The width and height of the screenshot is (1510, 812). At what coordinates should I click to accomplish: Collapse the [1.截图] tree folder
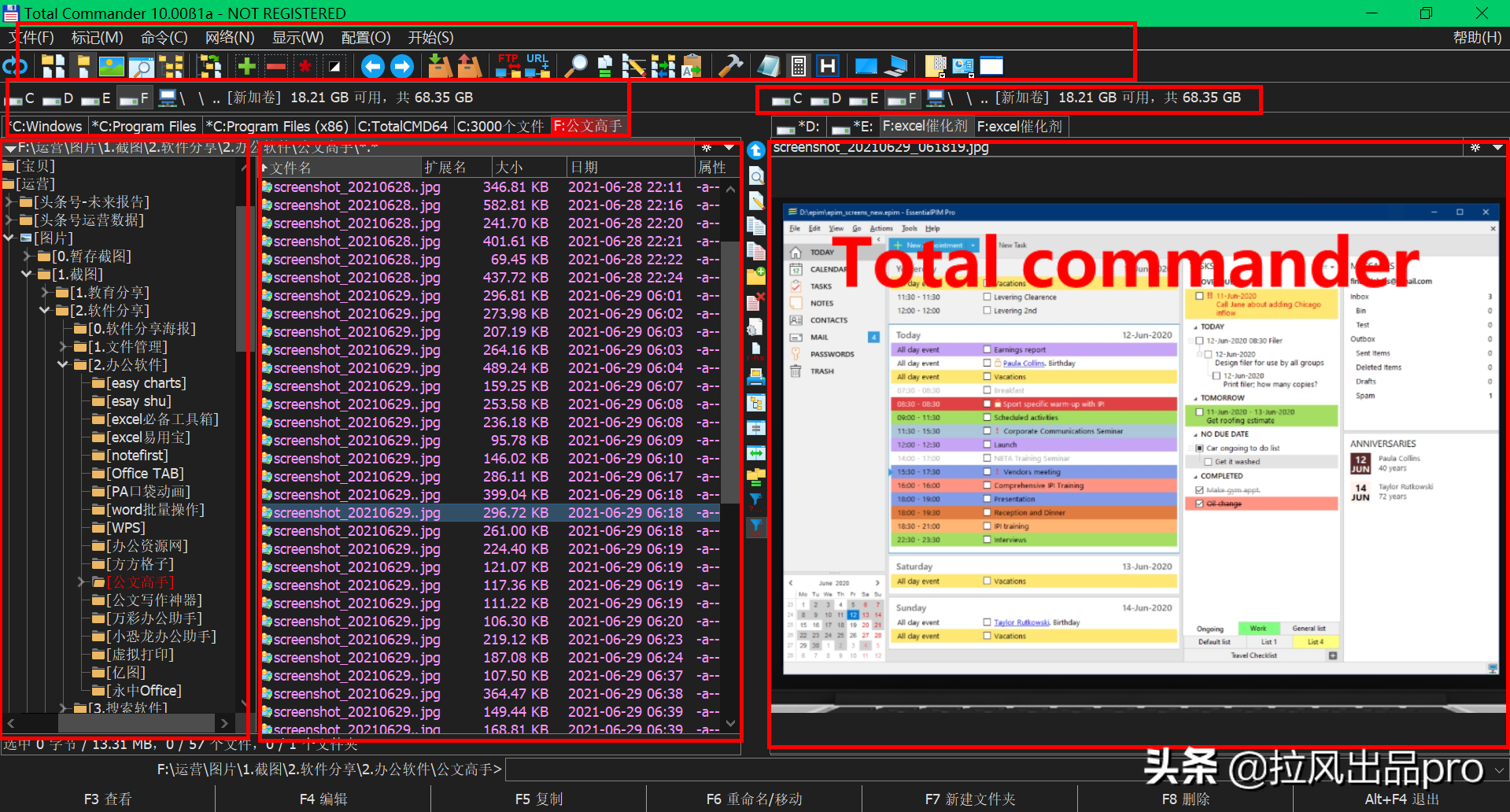(28, 274)
